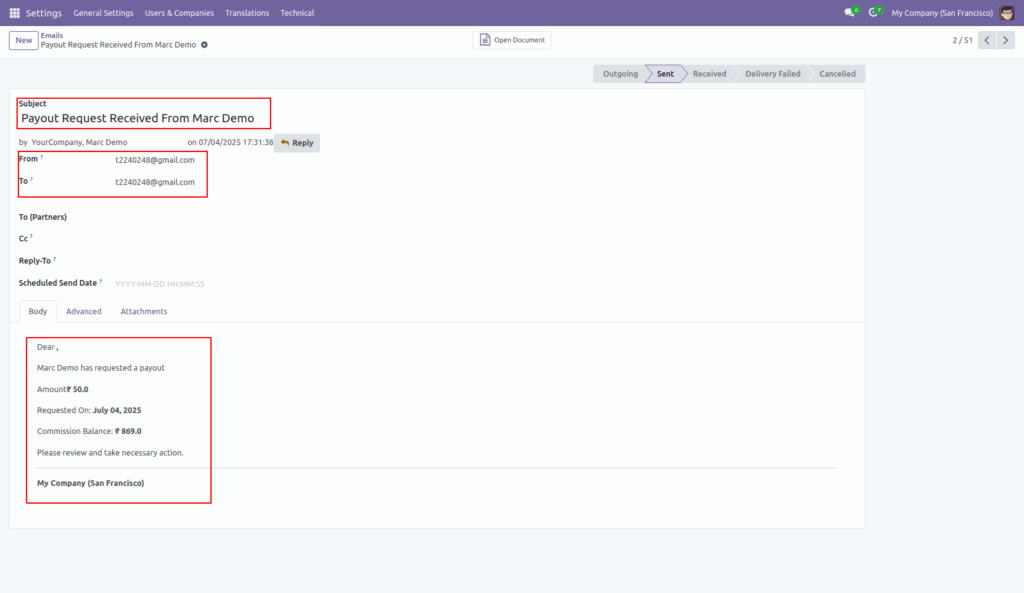
Task: Click the Sent stage in the status bar
Action: tap(663, 73)
